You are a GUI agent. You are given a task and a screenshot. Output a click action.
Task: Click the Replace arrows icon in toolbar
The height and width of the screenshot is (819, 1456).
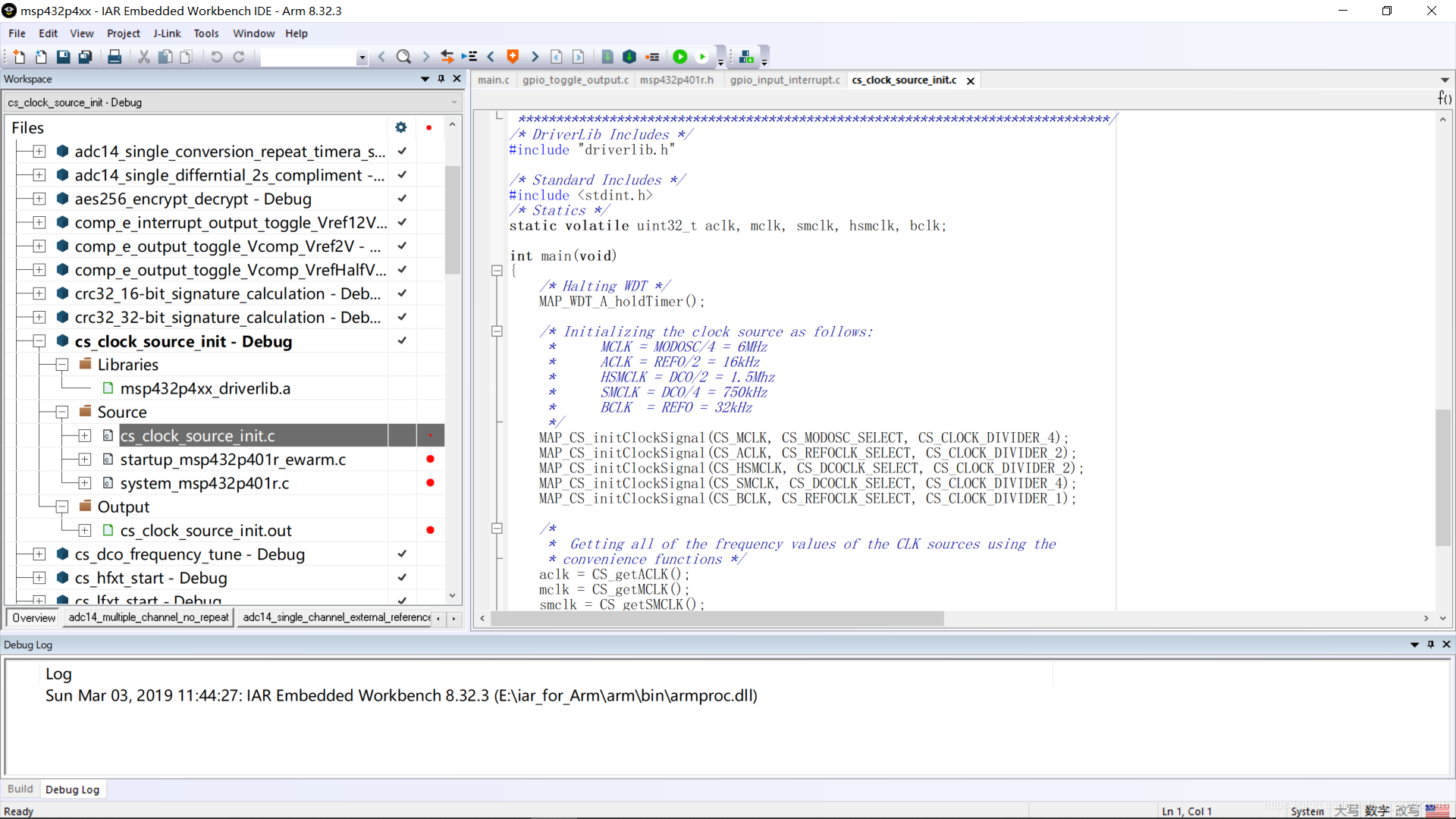pyautogui.click(x=447, y=57)
